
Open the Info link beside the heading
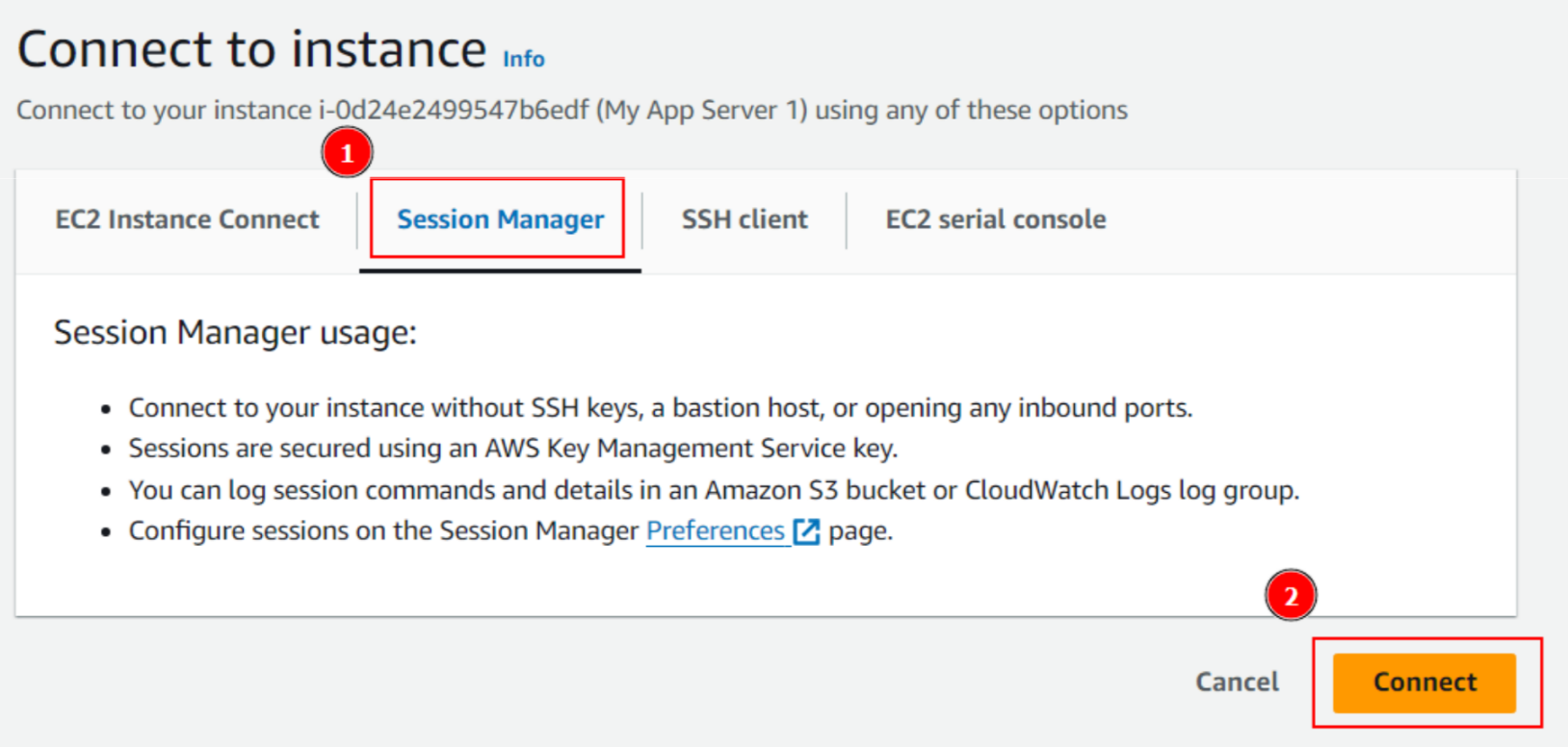pos(524,59)
